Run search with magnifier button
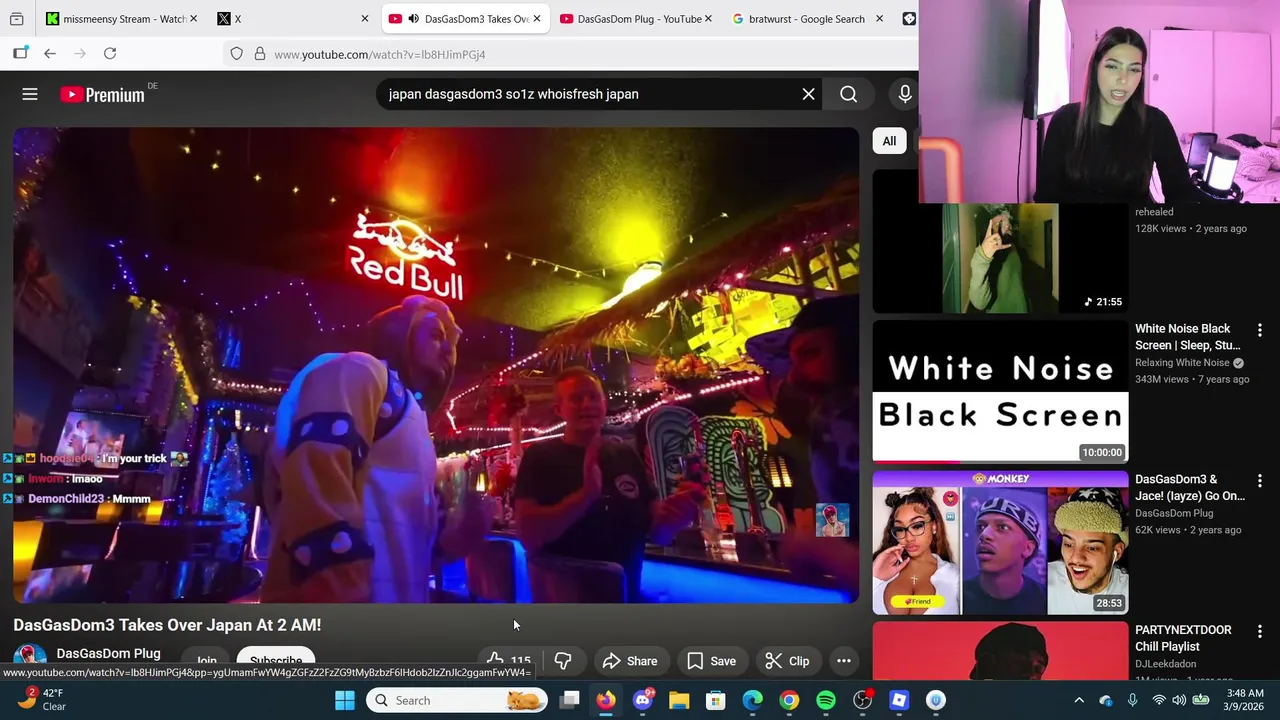1280x720 pixels. [x=848, y=94]
